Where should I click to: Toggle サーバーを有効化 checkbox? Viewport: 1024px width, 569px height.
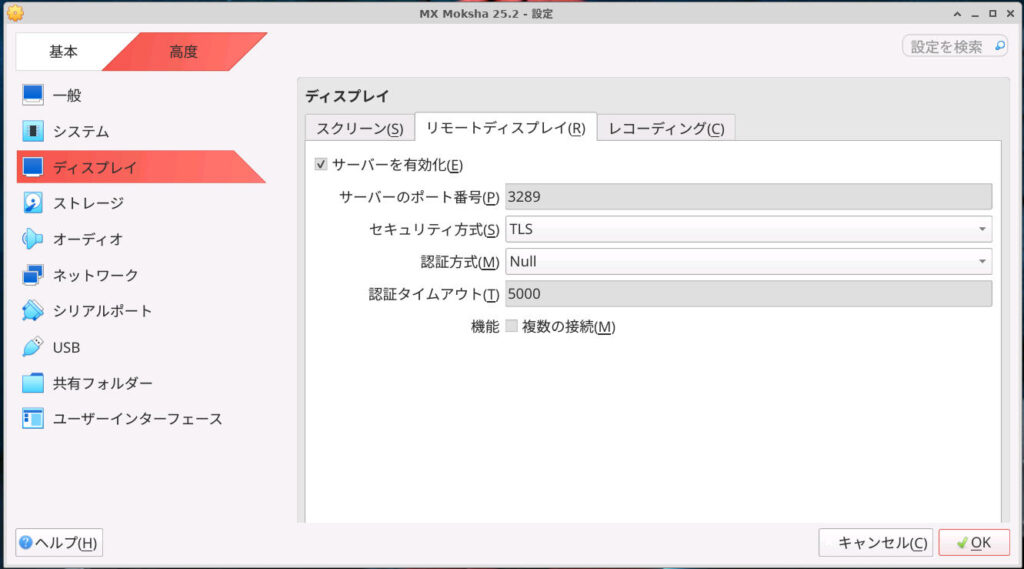pos(321,164)
